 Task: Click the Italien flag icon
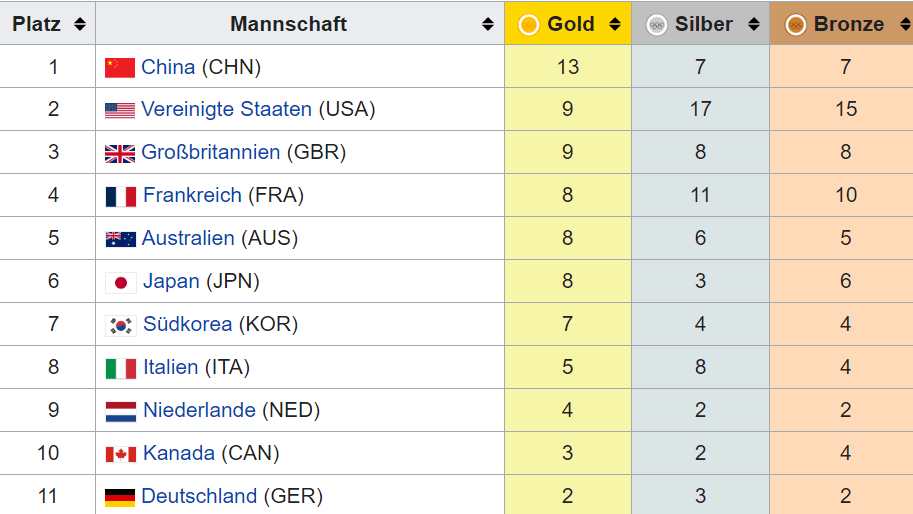click(121, 368)
